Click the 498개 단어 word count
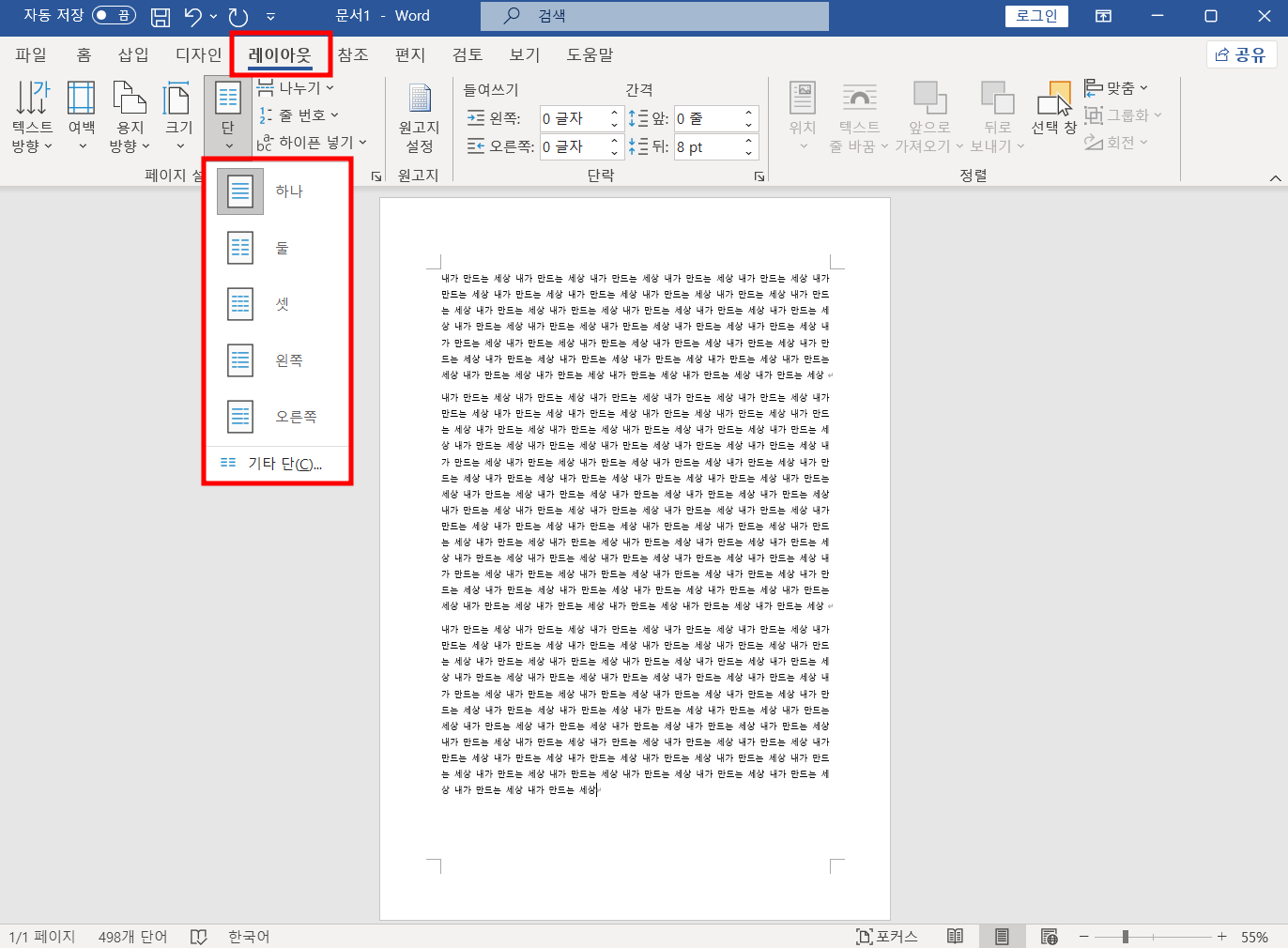Image resolution: width=1288 pixels, height=948 pixels. tap(132, 937)
